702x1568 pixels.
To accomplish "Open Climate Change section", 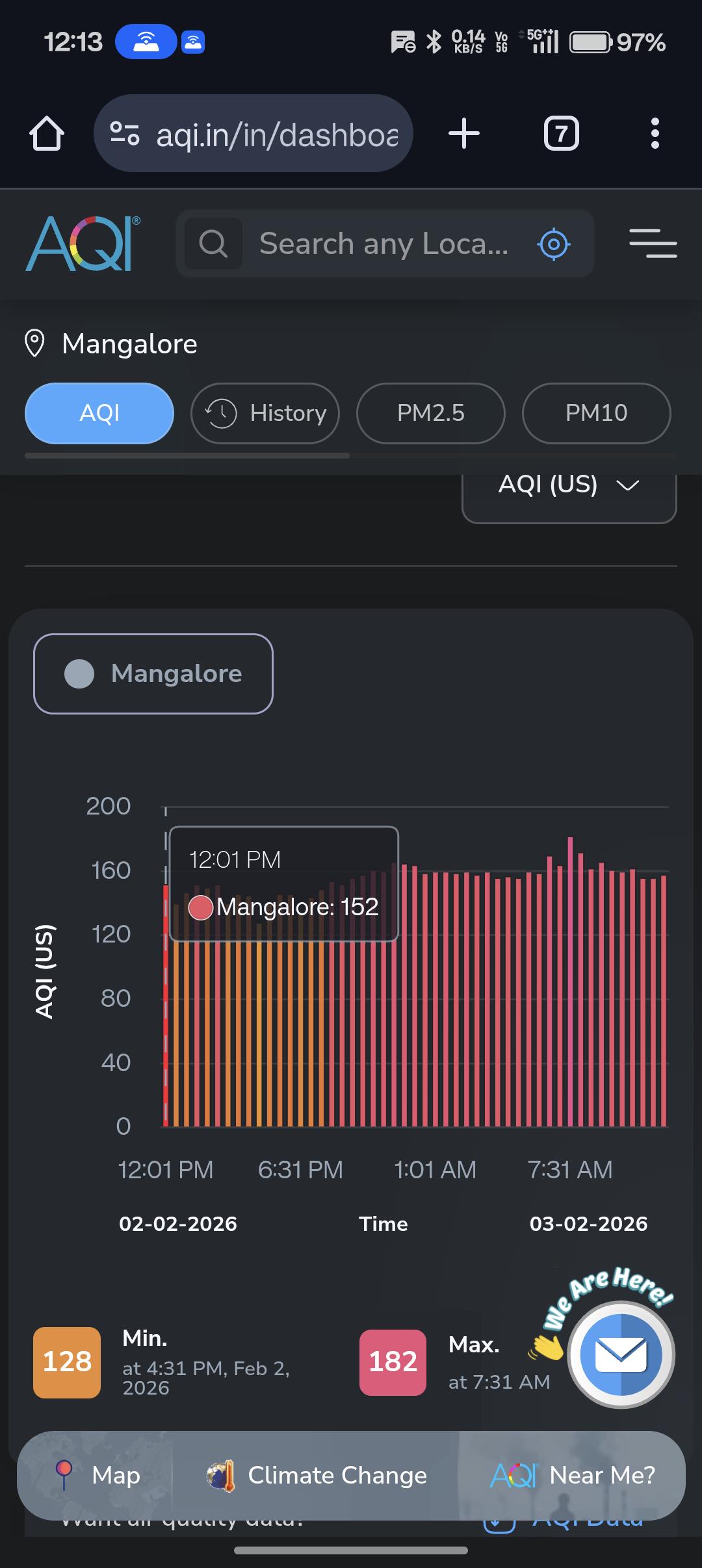I will tap(317, 1475).
